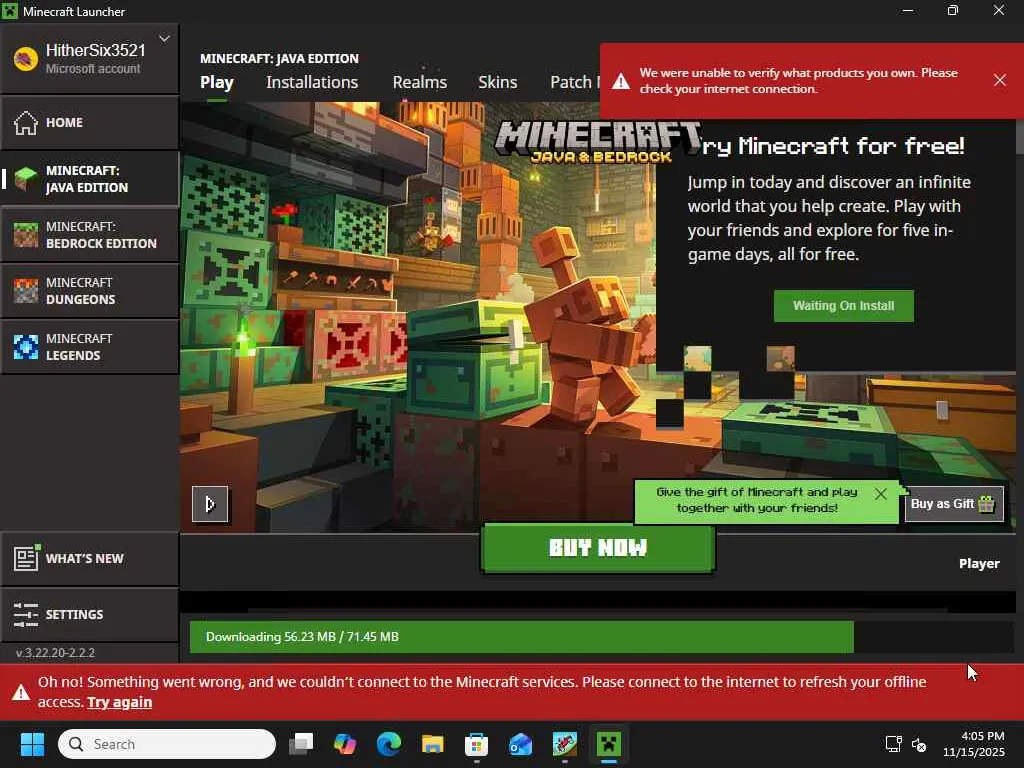Switch to the Skins tab
This screenshot has height=768, width=1024.
(498, 82)
